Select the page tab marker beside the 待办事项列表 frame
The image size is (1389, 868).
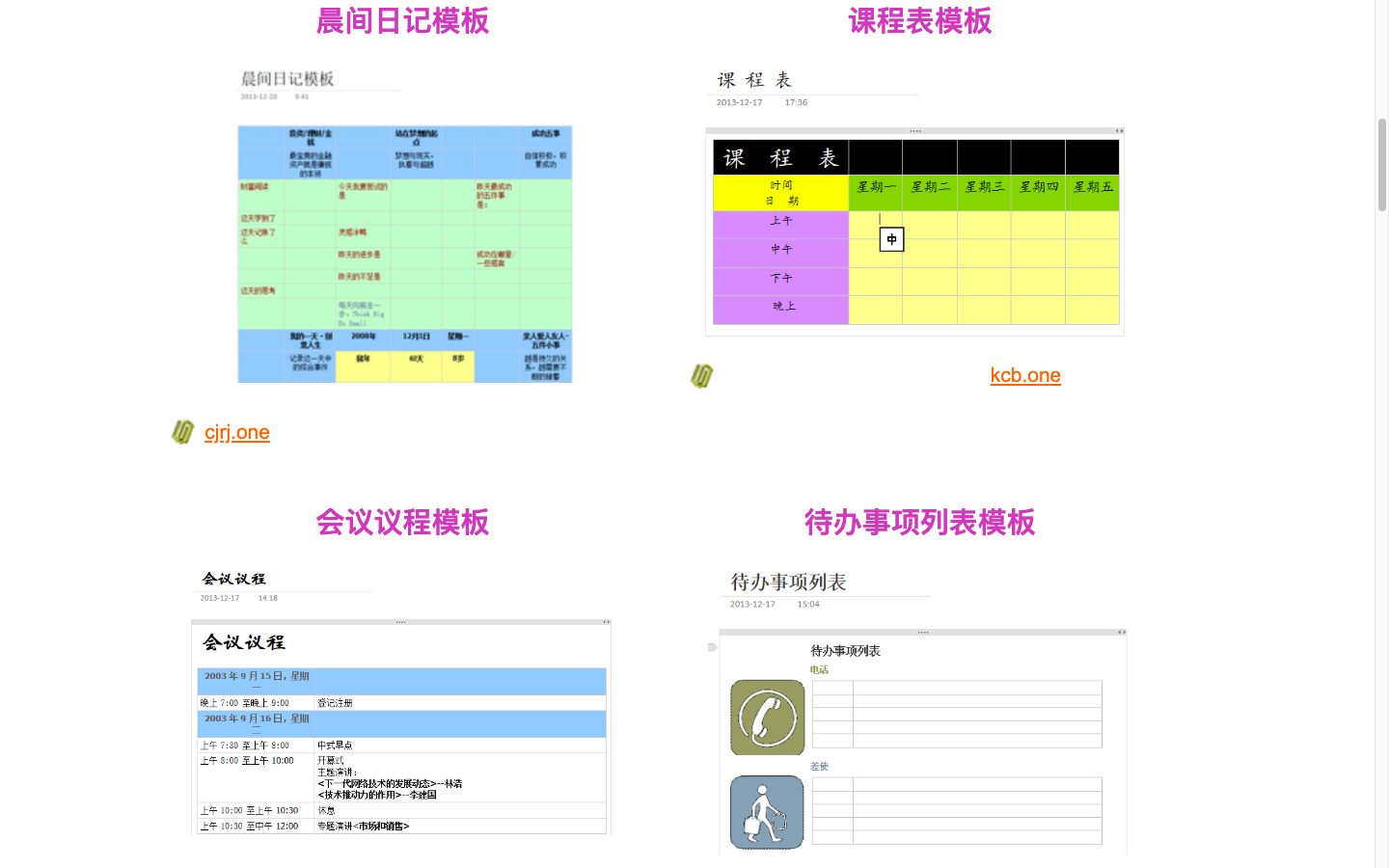click(x=711, y=646)
